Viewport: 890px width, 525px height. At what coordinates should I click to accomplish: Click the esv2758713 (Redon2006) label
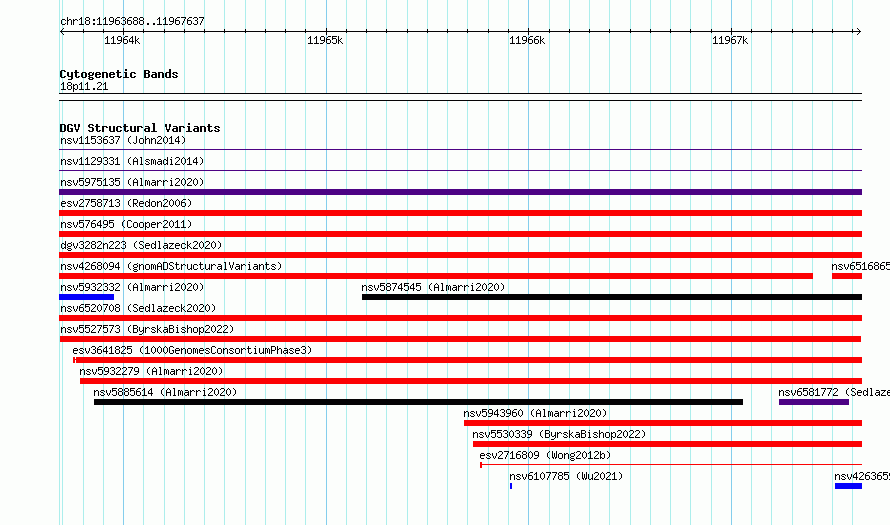pos(126,203)
